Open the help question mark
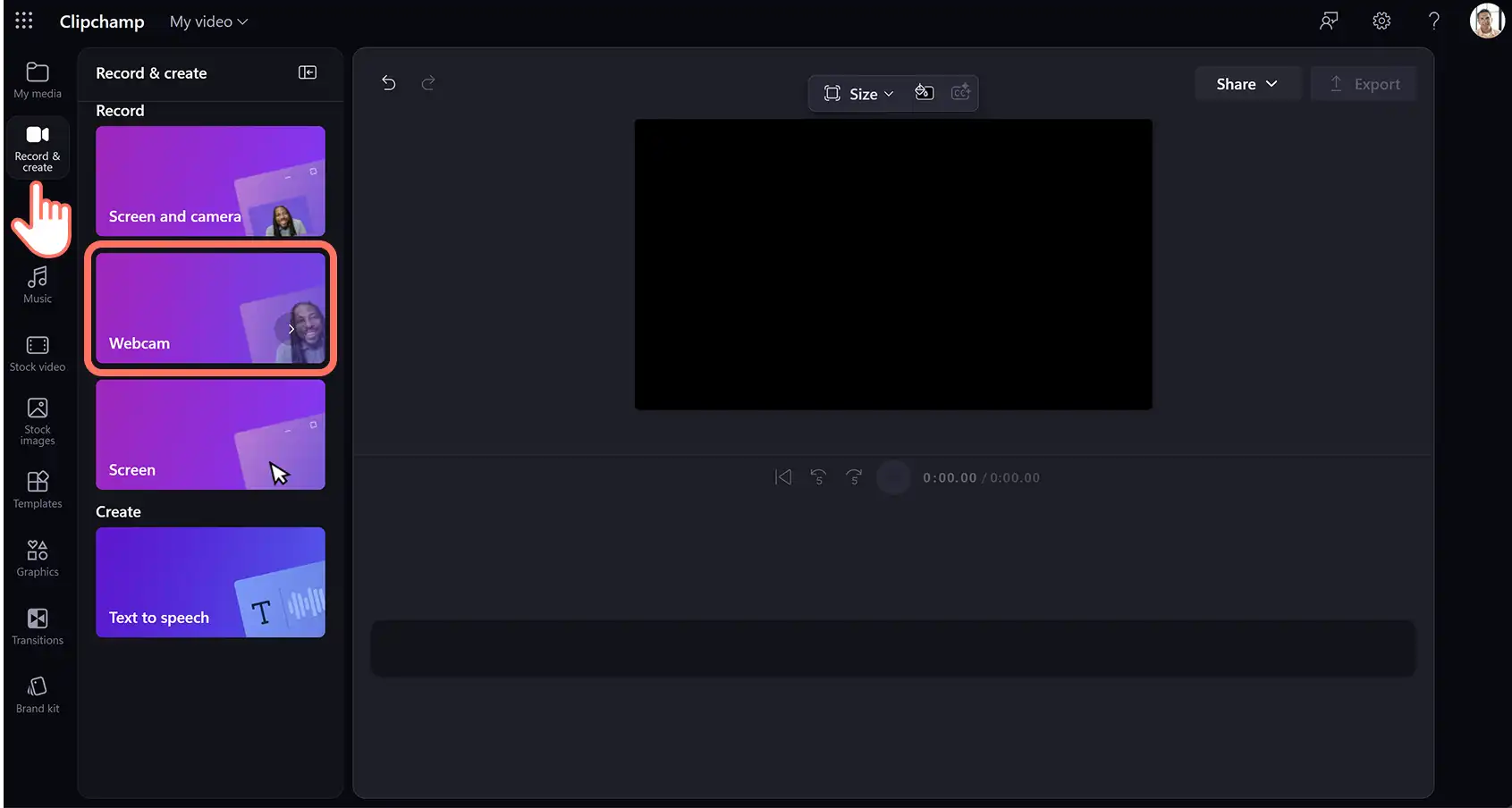 (1434, 21)
